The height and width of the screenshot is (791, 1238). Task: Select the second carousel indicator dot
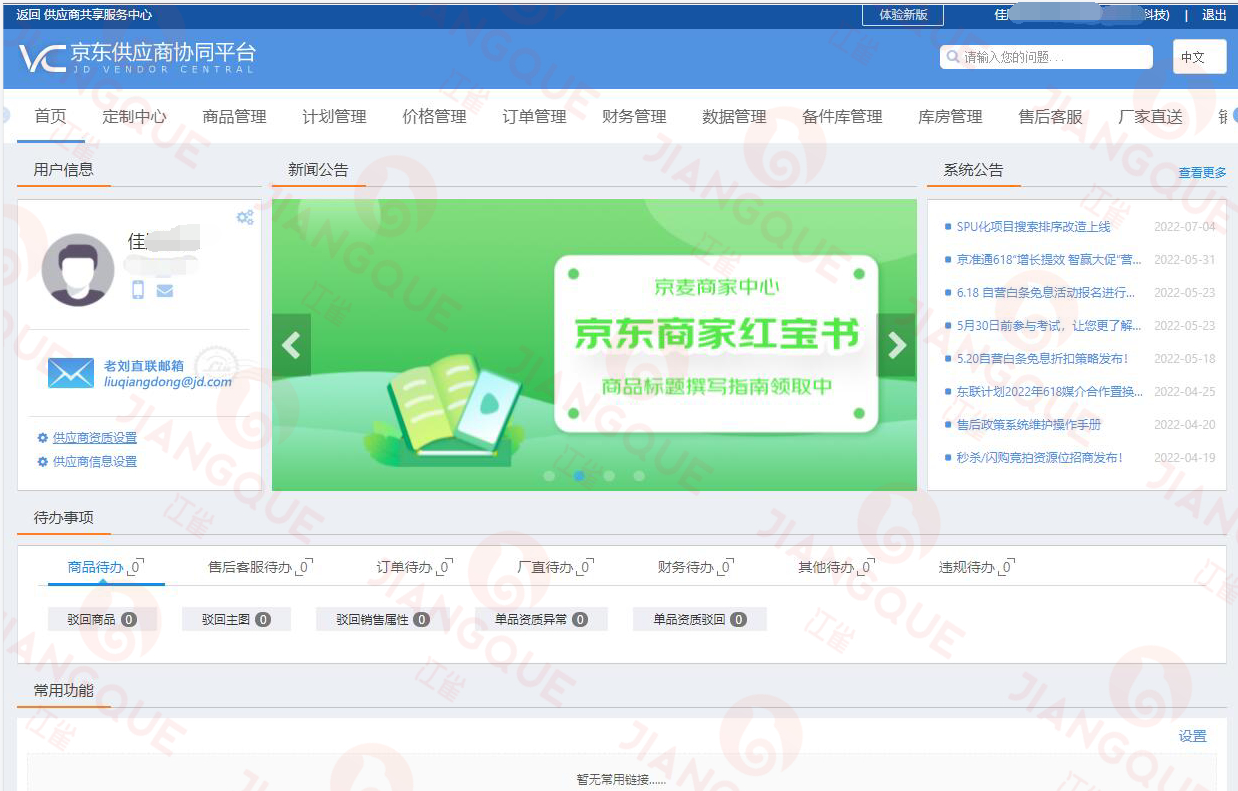point(578,476)
